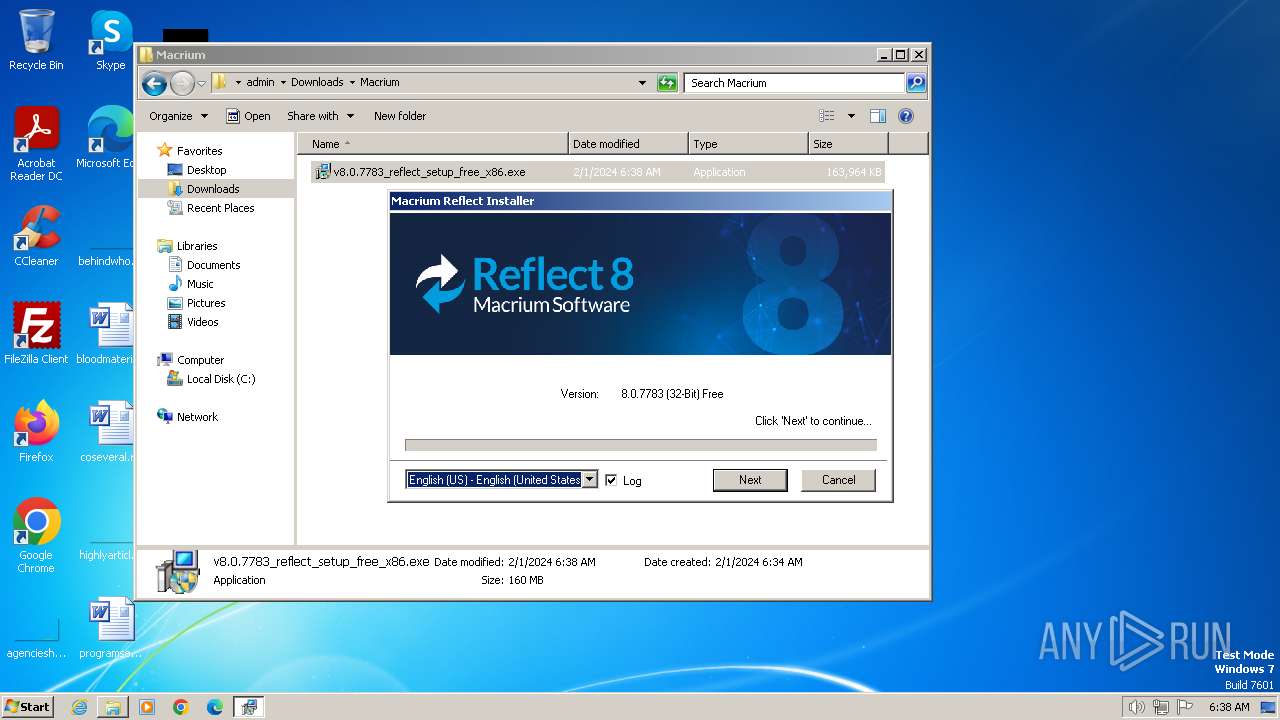Image resolution: width=1280 pixels, height=720 pixels.
Task: Sort by Date modified column
Action: click(628, 144)
